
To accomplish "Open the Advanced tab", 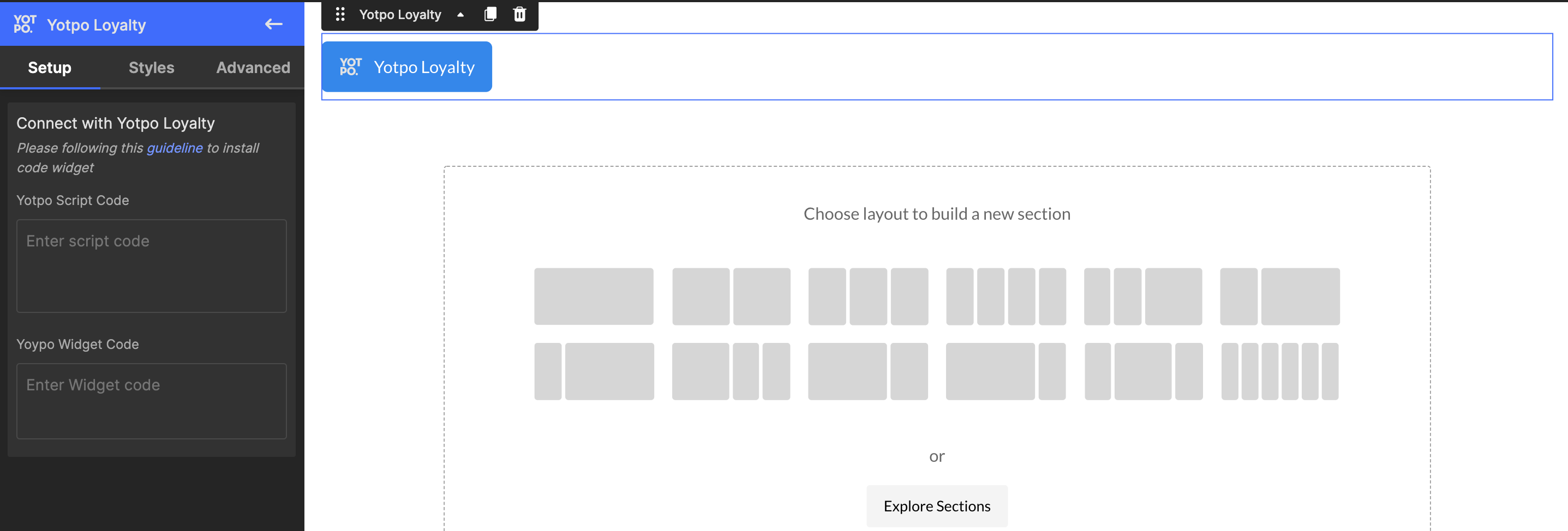I will tap(253, 68).
